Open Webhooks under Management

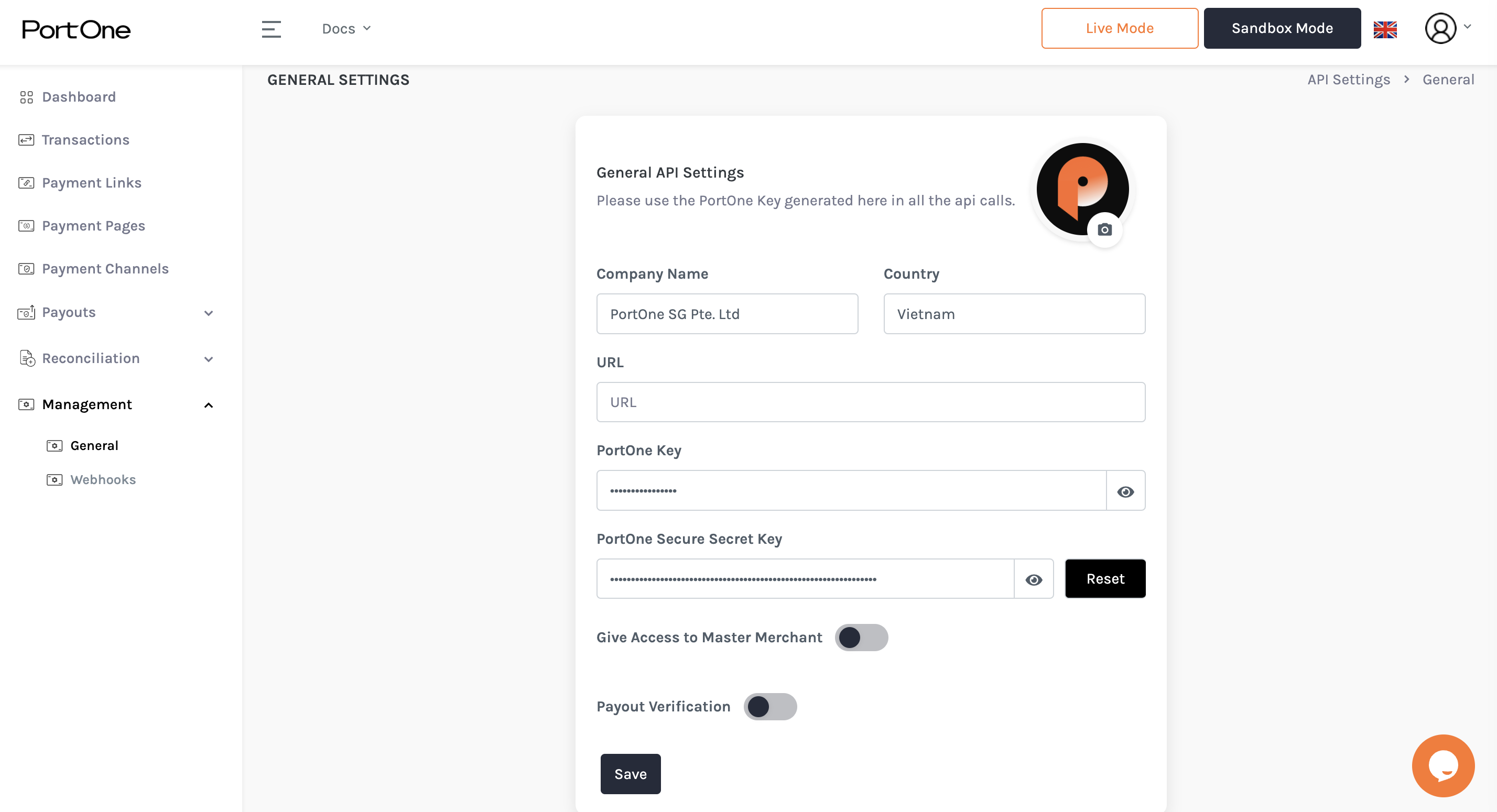click(103, 479)
